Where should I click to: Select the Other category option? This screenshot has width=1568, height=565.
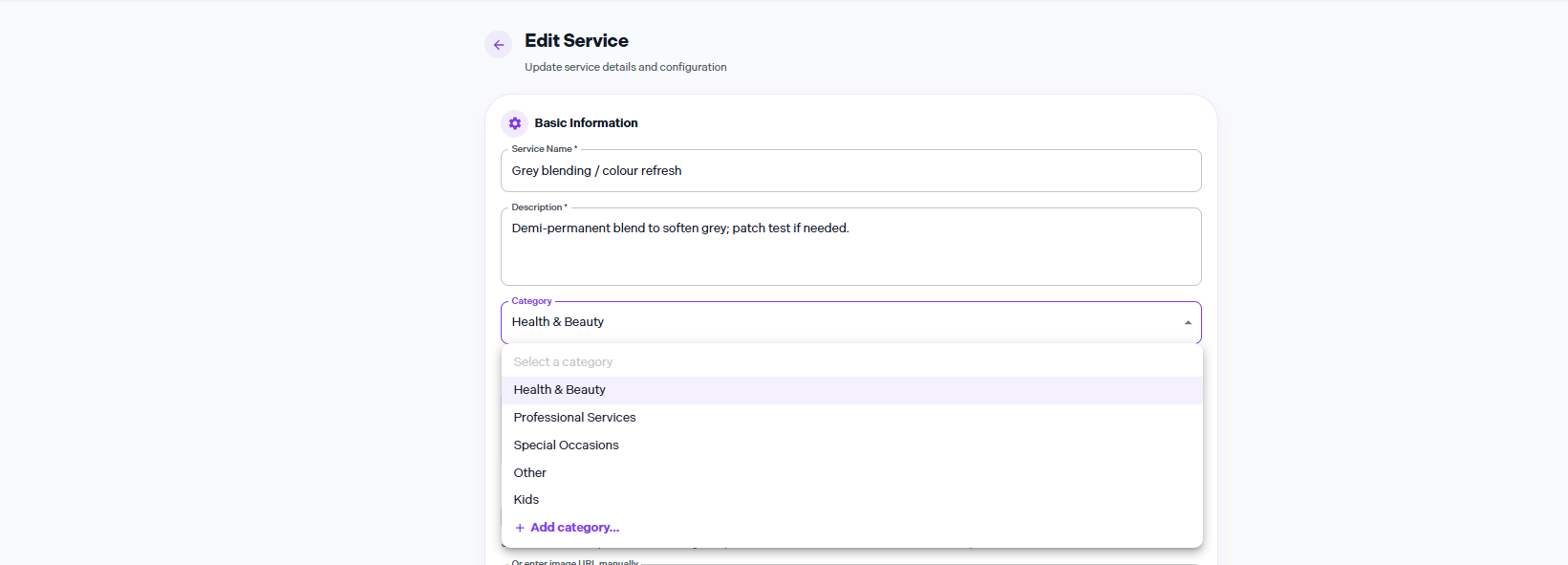coord(851,473)
